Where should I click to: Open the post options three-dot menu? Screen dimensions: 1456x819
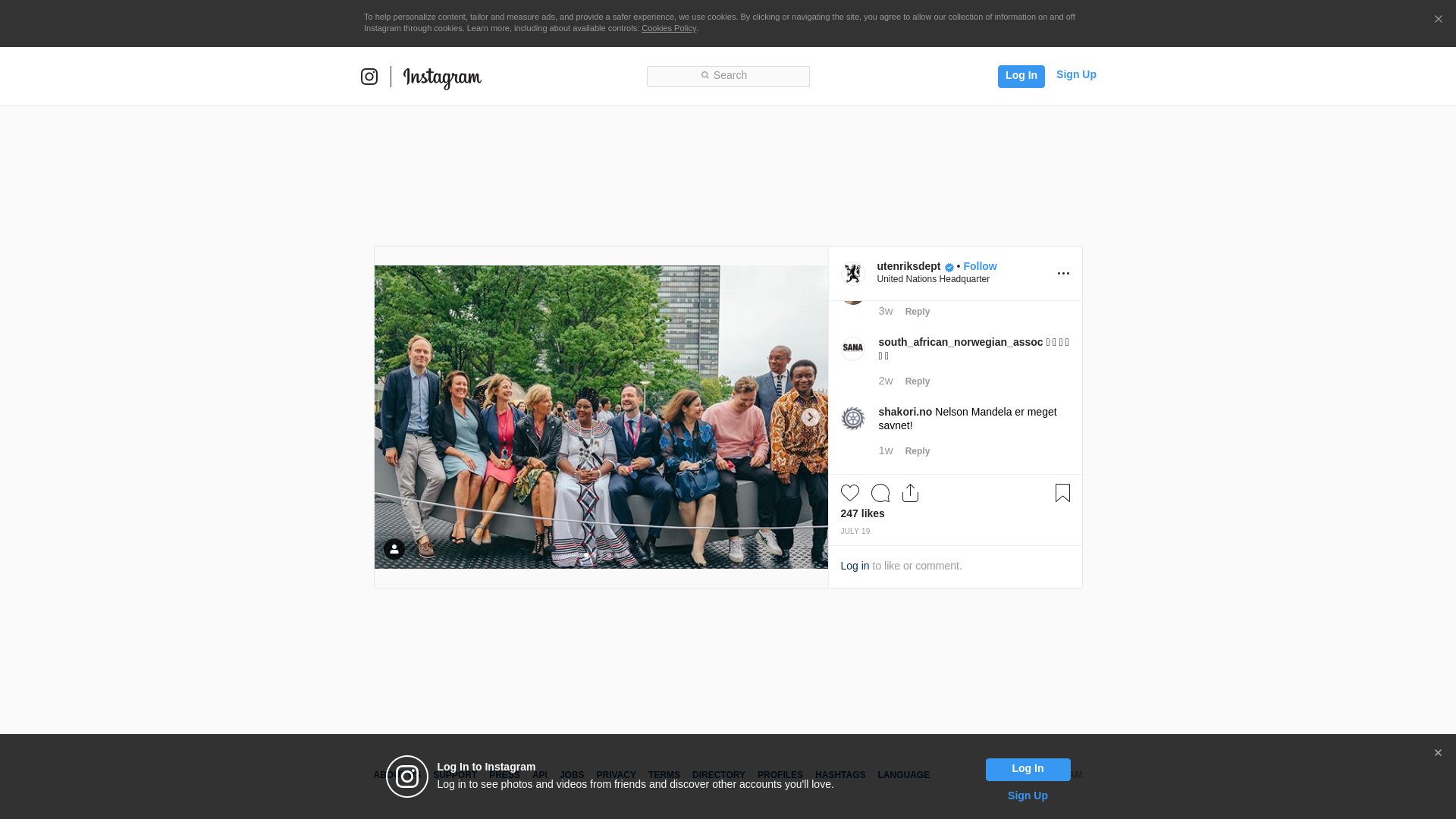[x=1063, y=274]
